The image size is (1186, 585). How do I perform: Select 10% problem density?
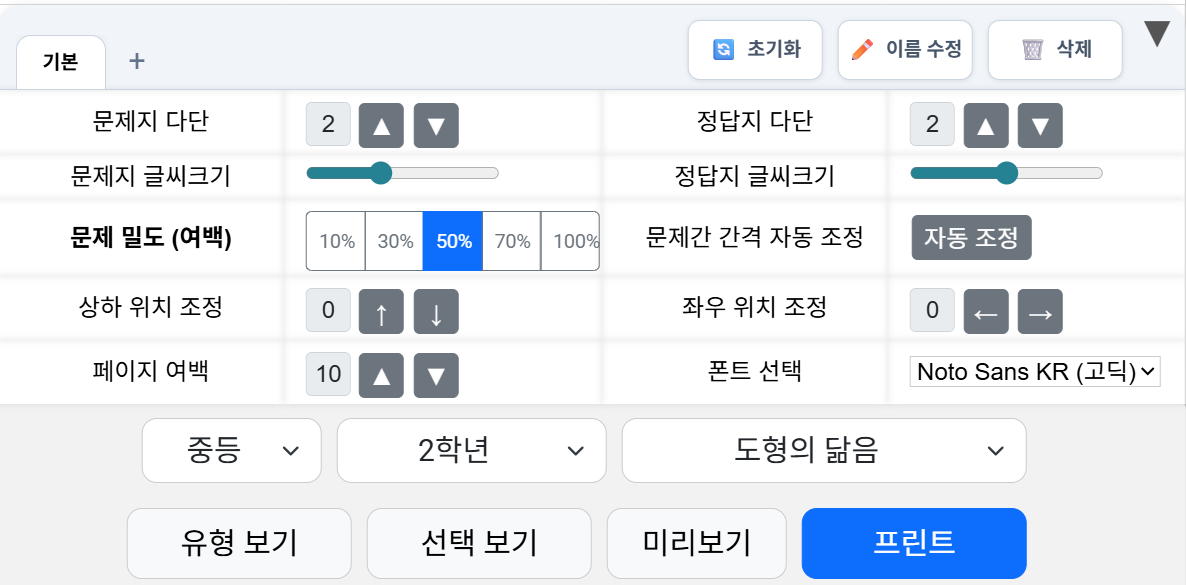click(335, 240)
